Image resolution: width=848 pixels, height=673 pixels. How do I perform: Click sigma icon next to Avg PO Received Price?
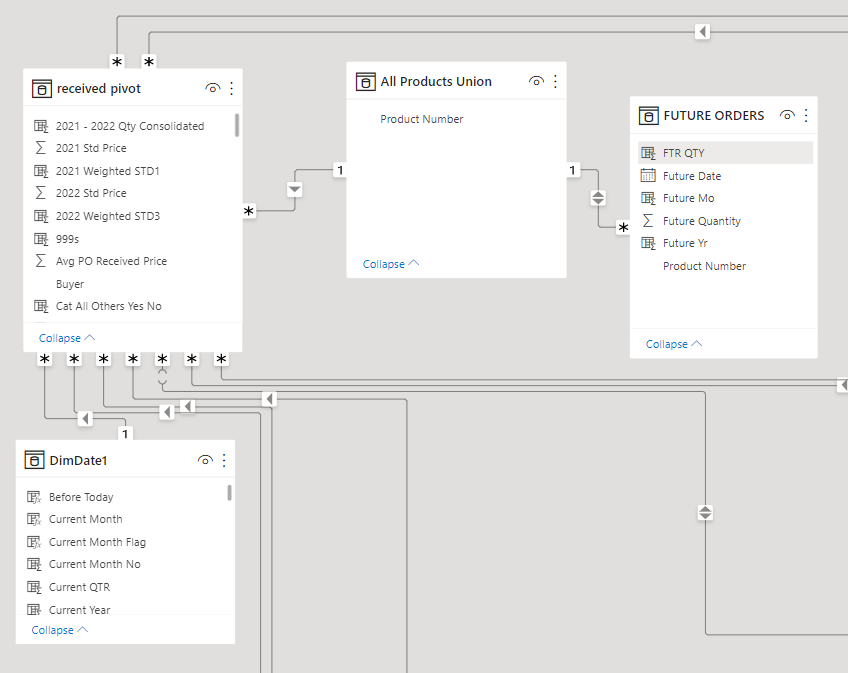(x=41, y=261)
